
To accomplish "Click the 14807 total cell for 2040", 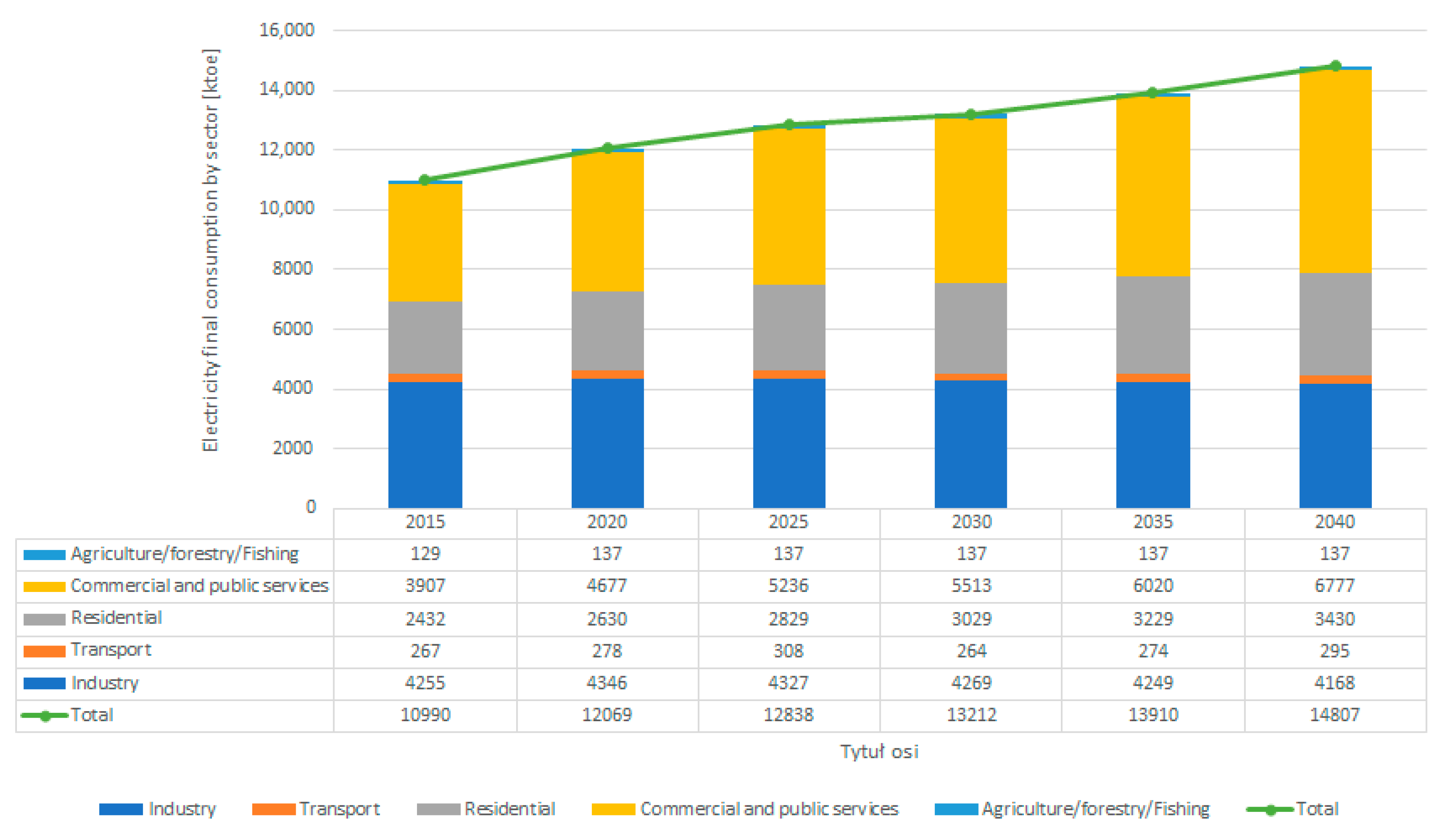I will (x=1334, y=715).
